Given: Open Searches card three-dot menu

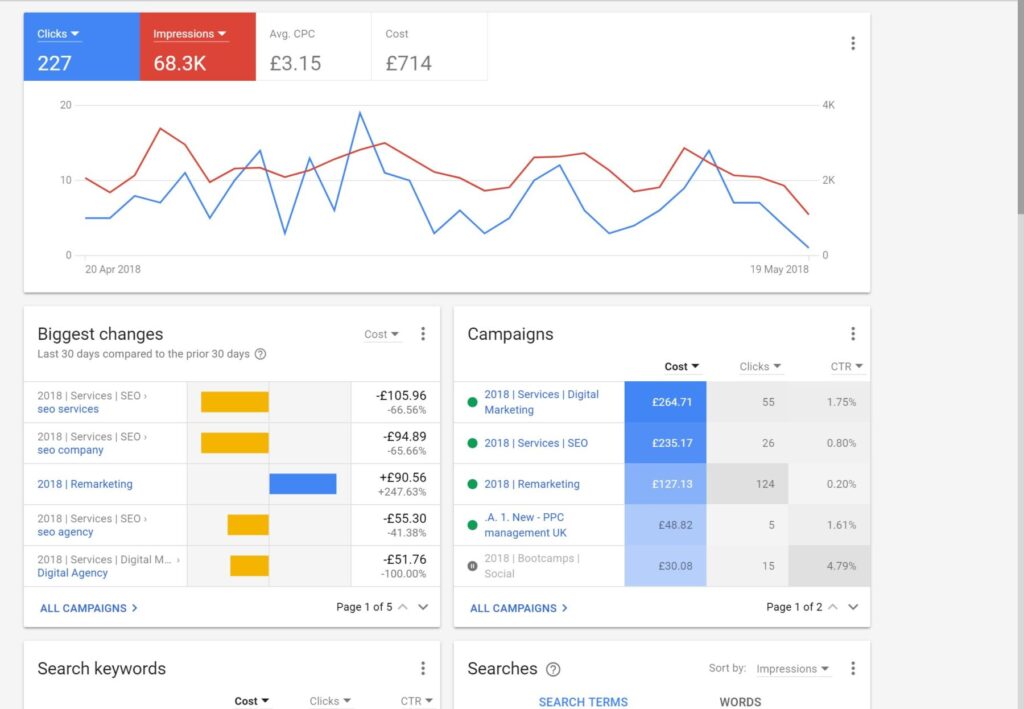Looking at the screenshot, I should pyautogui.click(x=852, y=668).
